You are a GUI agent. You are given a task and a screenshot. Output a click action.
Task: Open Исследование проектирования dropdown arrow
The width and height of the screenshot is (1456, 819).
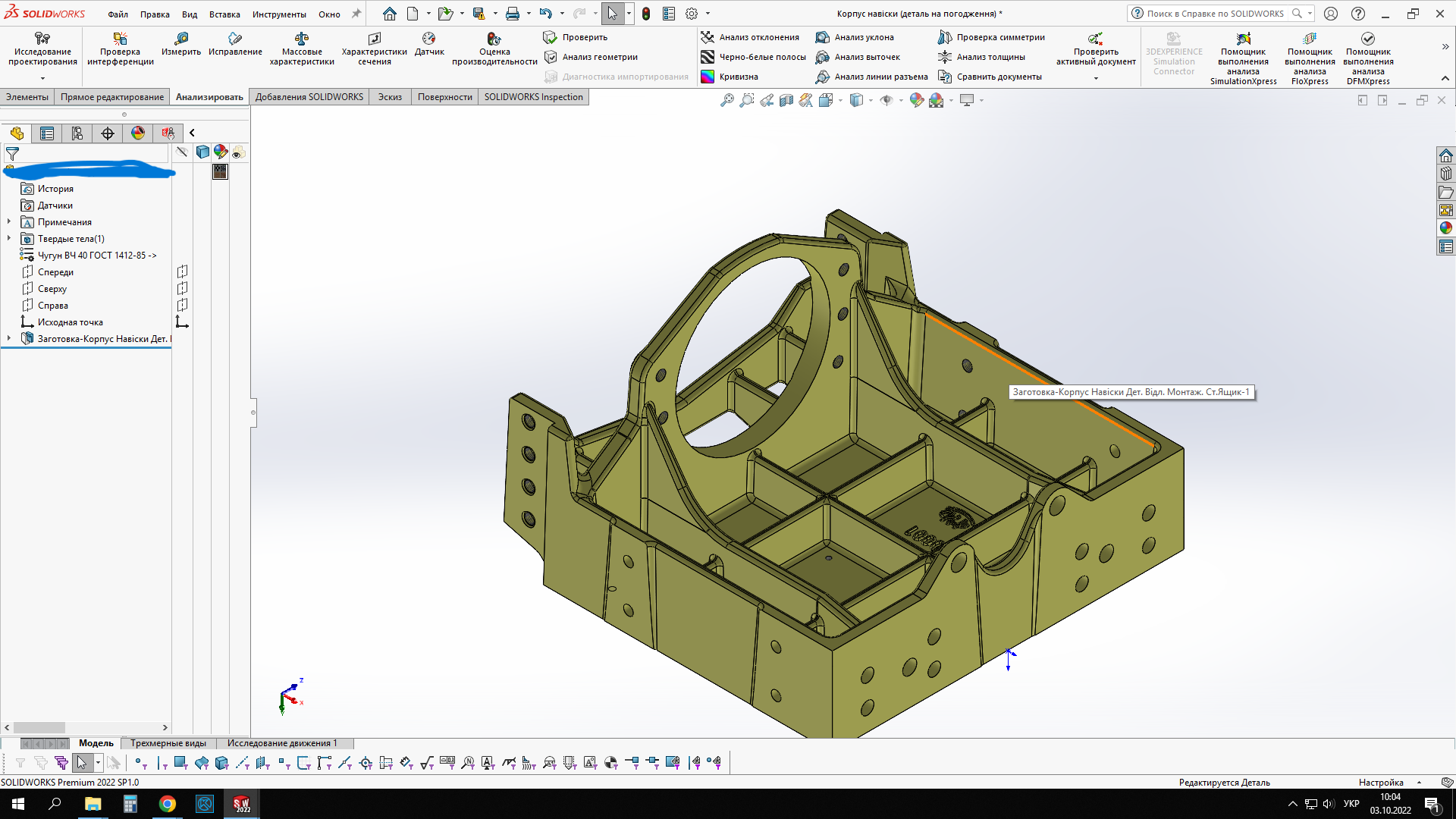tap(42, 78)
